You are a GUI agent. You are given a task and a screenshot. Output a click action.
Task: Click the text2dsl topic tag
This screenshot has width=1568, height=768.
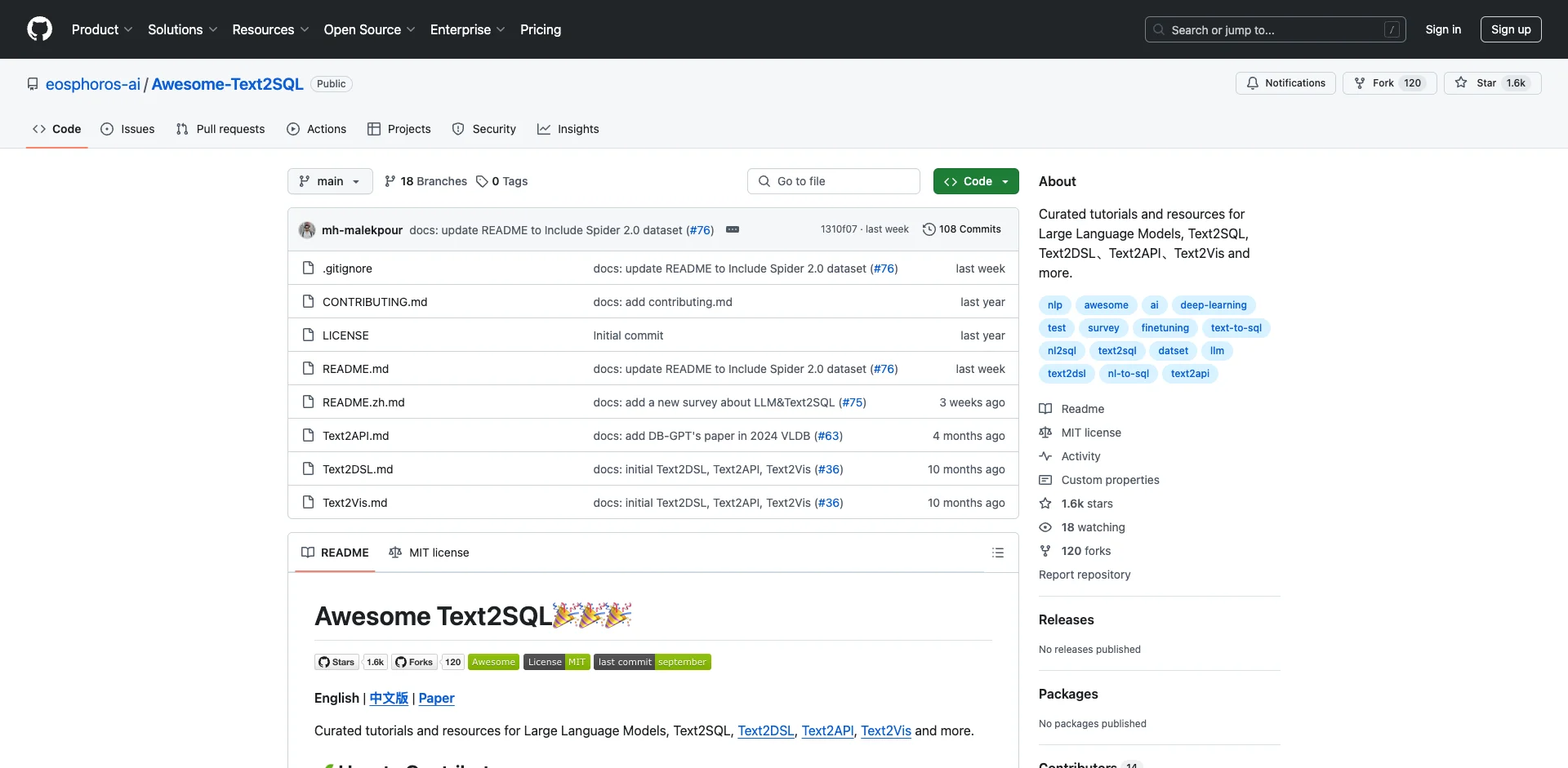click(x=1067, y=374)
